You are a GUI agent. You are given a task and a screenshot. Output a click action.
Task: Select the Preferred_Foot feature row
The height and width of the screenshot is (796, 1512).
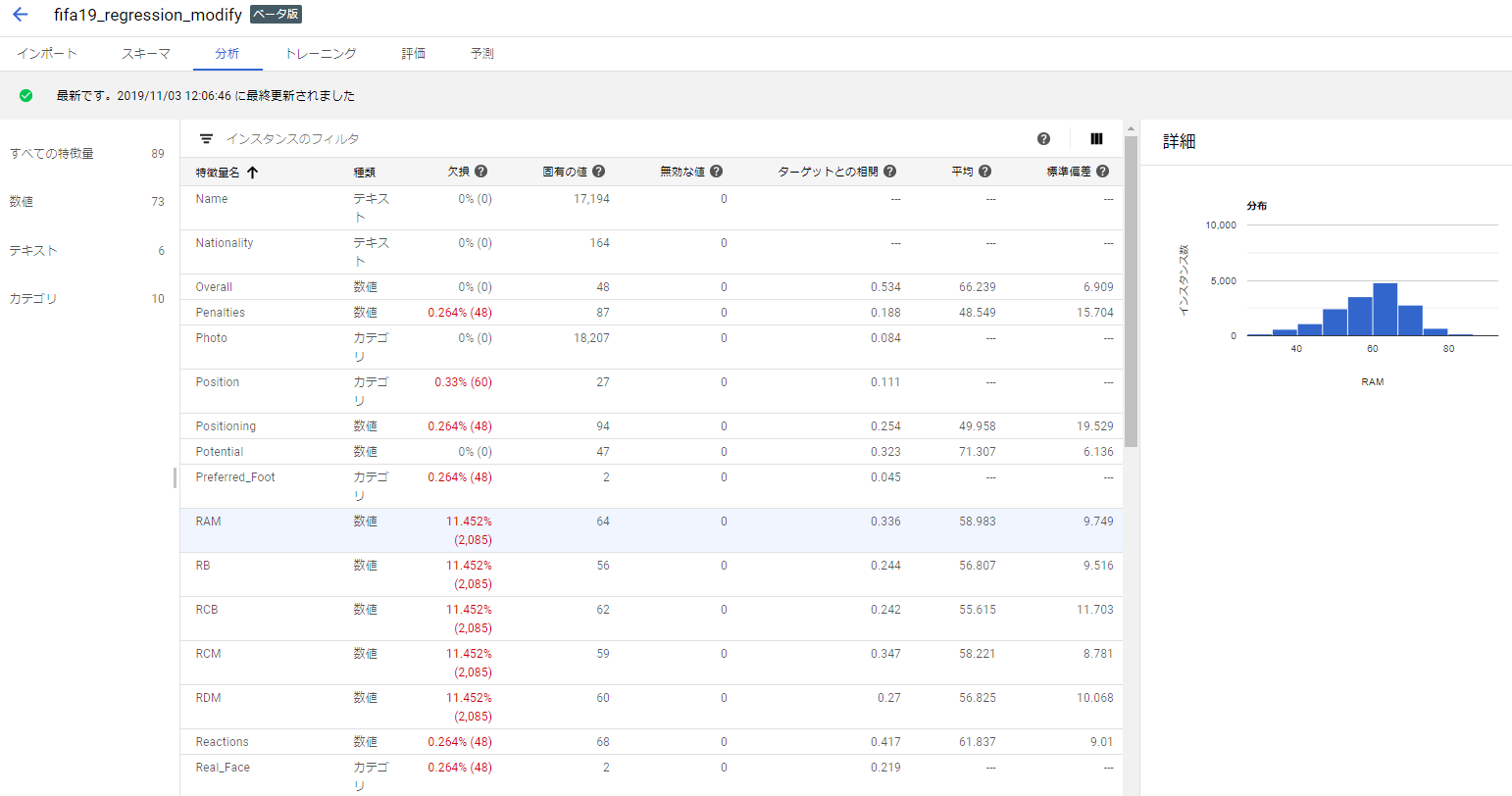tap(652, 486)
